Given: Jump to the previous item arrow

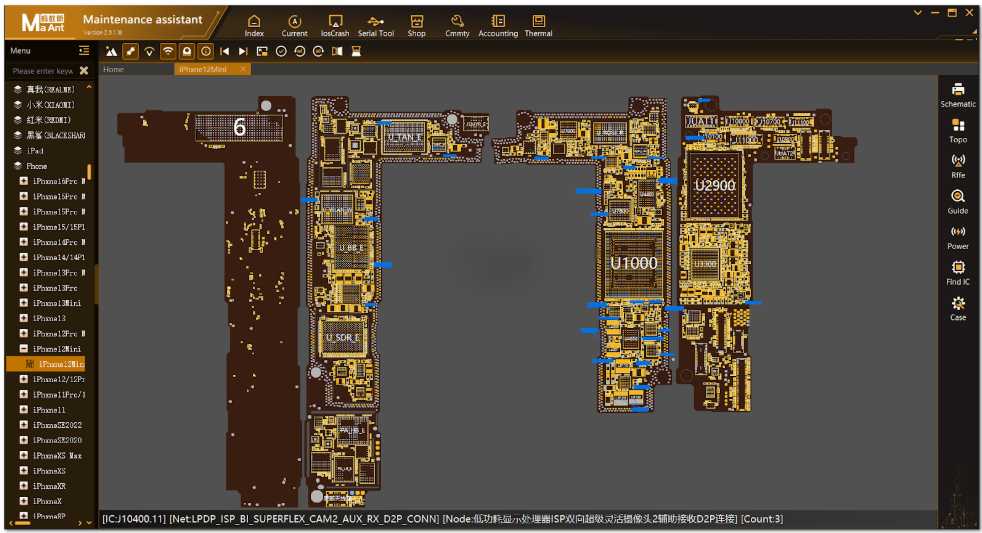Looking at the screenshot, I should click(224, 51).
